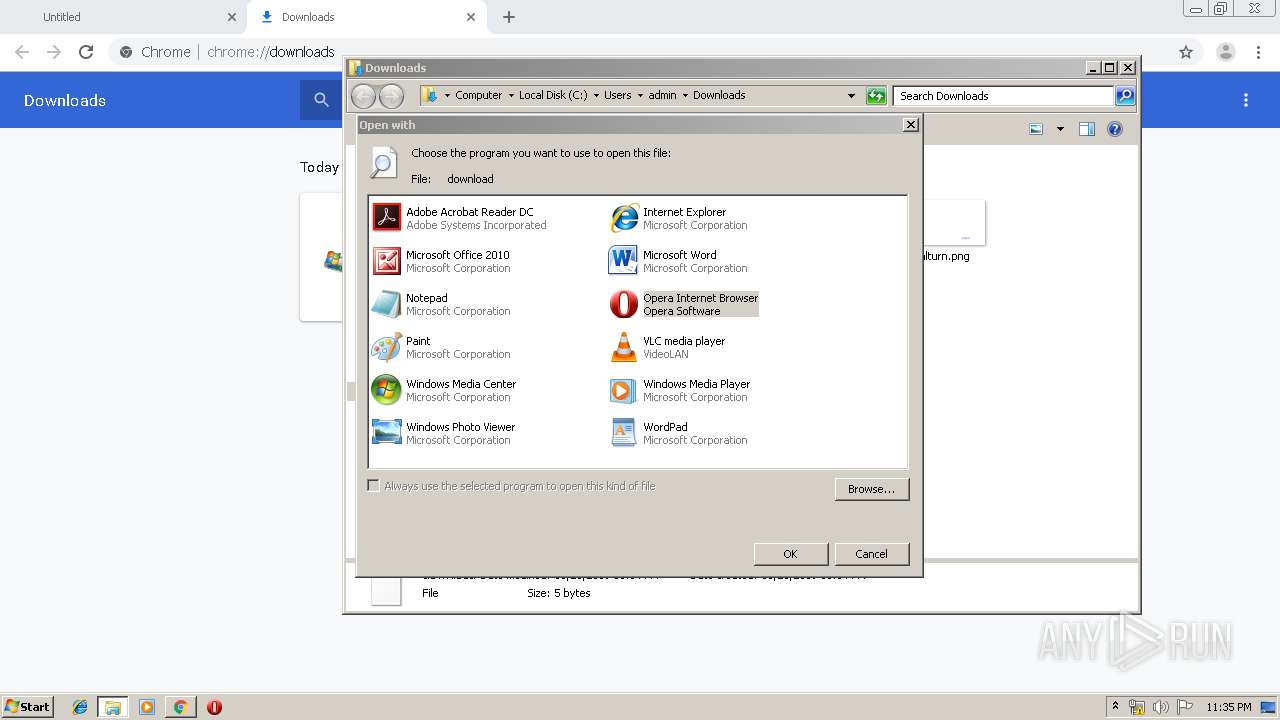Click show desktop button
The height and width of the screenshot is (720, 1280).
click(x=1267, y=707)
